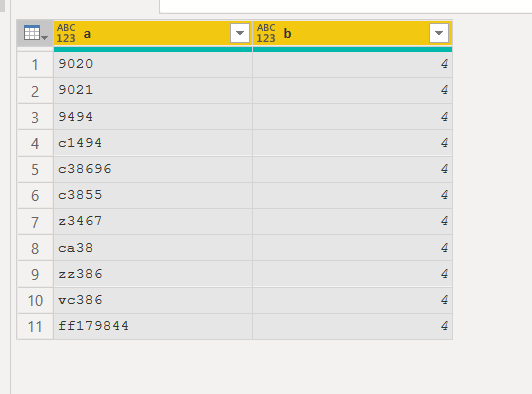Click the column a quality bar
Image resolution: width=532 pixels, height=394 pixels.
[x=153, y=50]
